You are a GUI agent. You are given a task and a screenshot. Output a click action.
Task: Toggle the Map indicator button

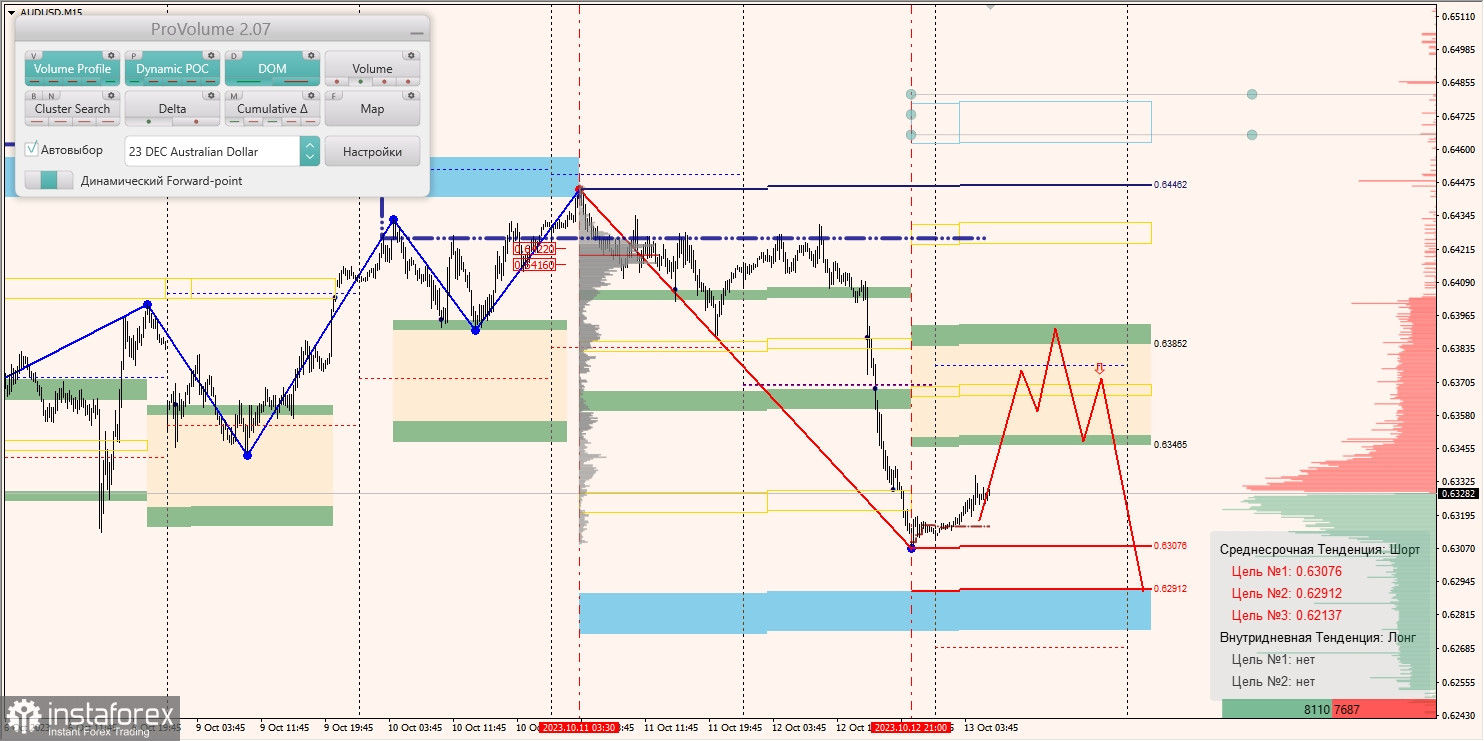372,108
